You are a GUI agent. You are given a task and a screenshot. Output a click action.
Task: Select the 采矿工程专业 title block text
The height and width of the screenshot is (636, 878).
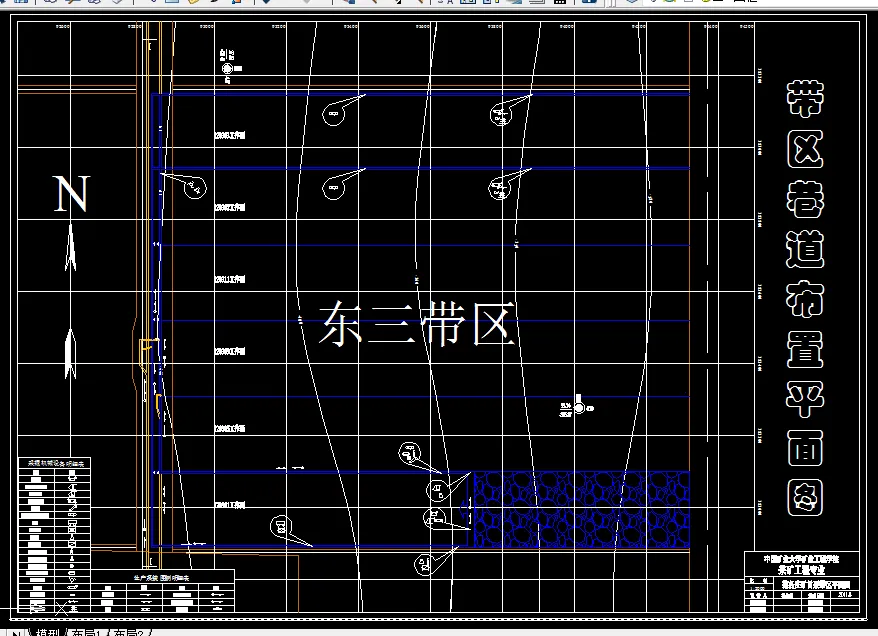(x=801, y=570)
